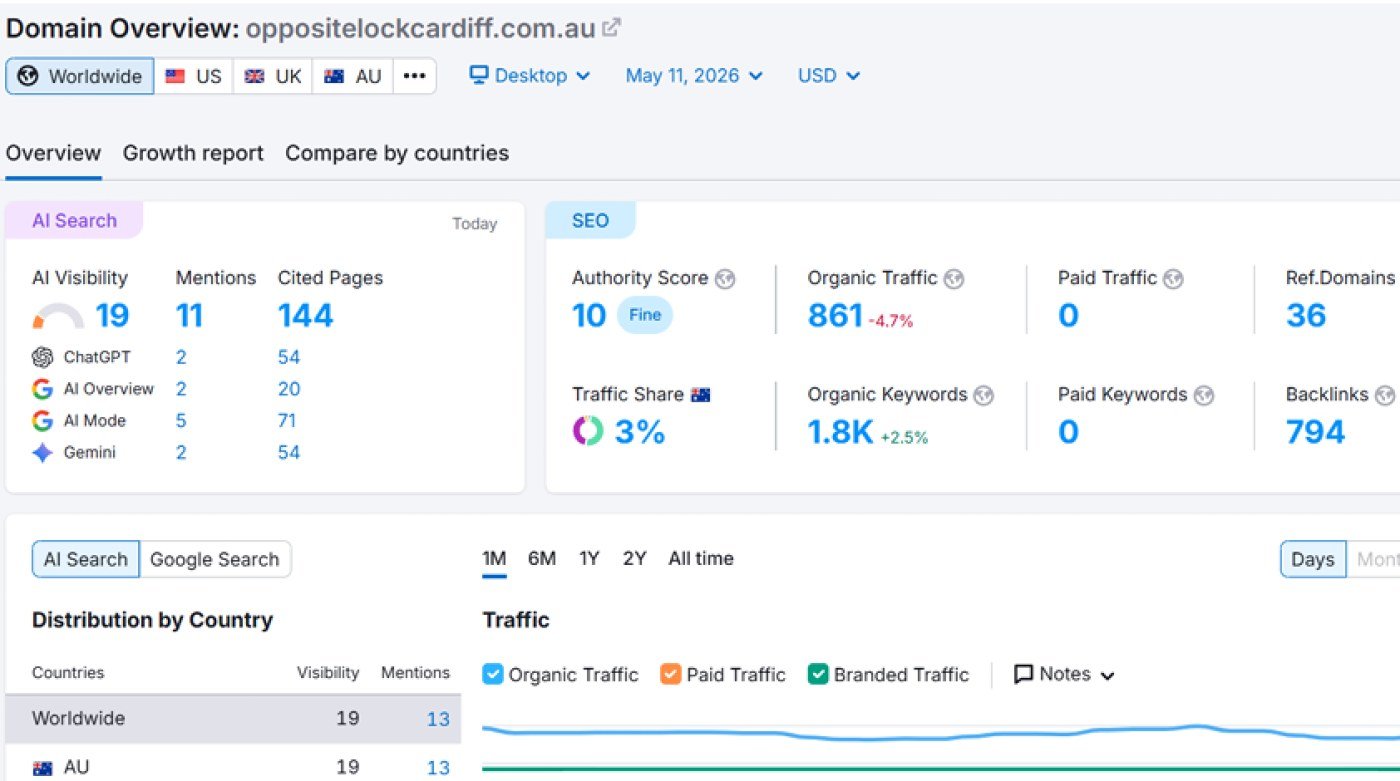Switch the region to AU
The height and width of the screenshot is (781, 1400).
(x=352, y=76)
